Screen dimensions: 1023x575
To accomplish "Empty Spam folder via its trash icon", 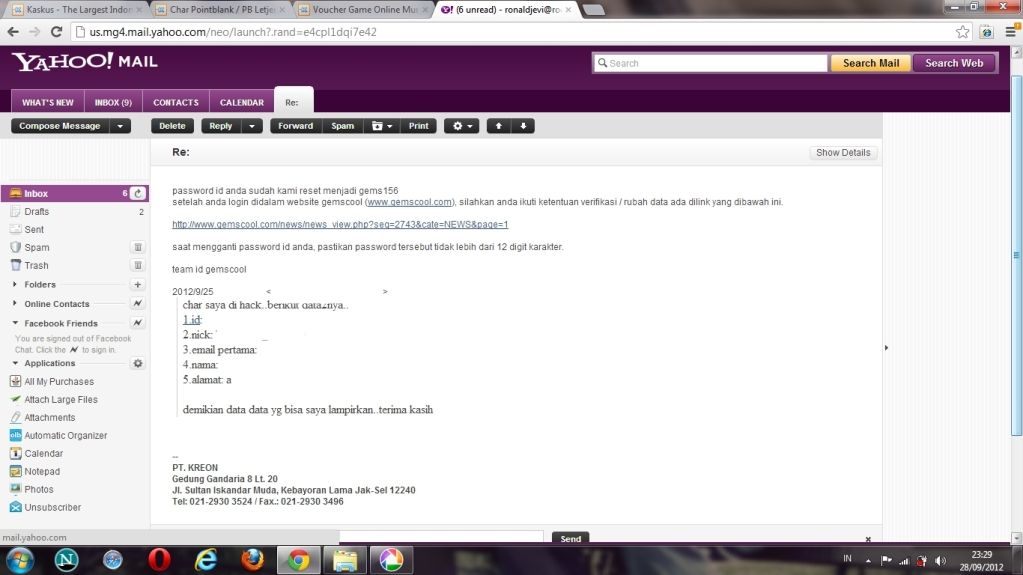I will coord(138,247).
